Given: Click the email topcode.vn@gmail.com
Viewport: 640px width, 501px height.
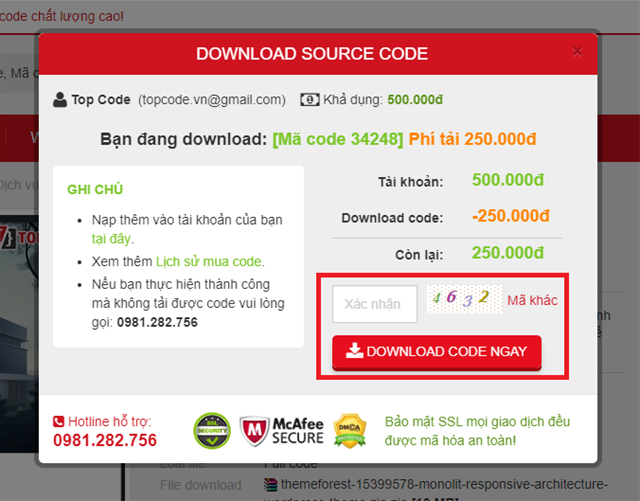Looking at the screenshot, I should click(x=212, y=100).
